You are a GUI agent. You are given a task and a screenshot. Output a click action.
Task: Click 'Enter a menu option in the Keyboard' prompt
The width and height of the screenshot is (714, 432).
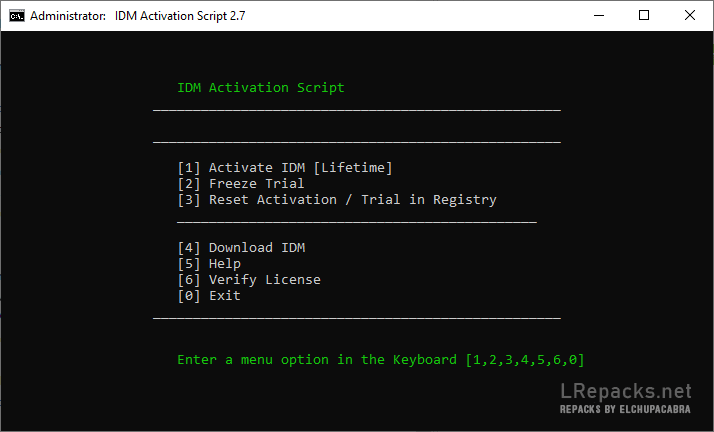tap(381, 360)
